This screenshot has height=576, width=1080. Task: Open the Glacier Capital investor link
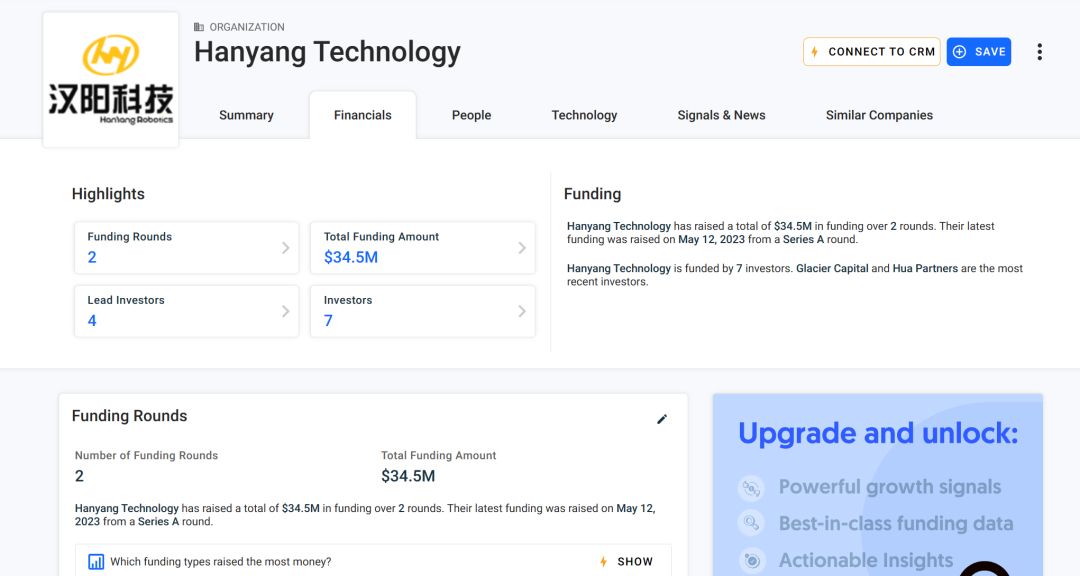coord(832,268)
